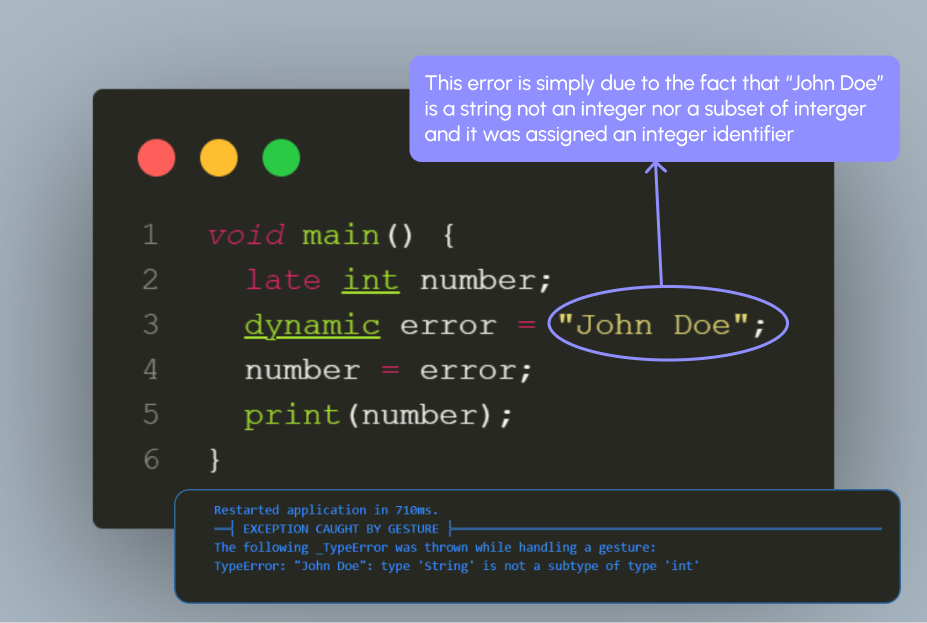This screenshot has height=623, width=927.
Task: Click the closing brace on line 6
Action: pos(215,460)
